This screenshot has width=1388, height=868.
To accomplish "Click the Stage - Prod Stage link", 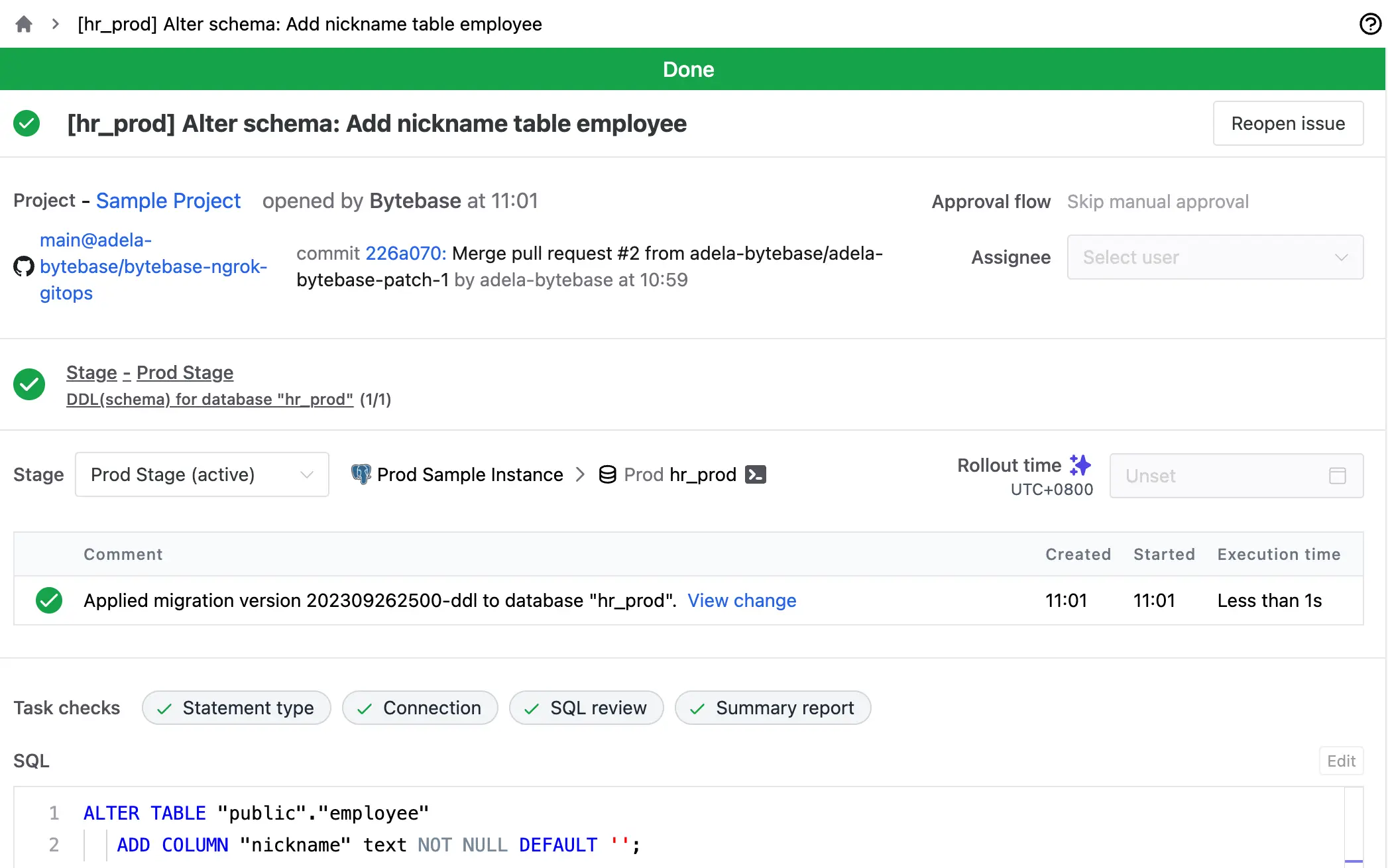I will 150,372.
